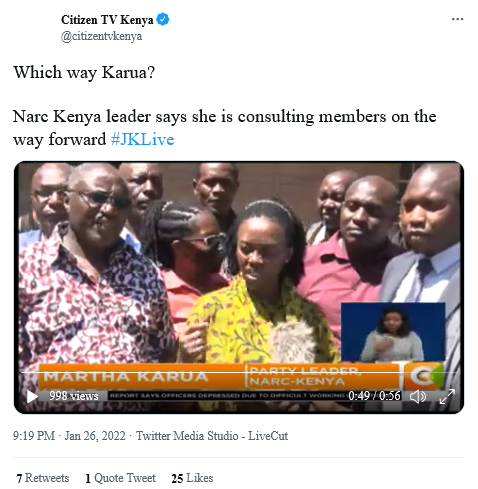Expand the video to fullscreen
The height and width of the screenshot is (489, 478).
(x=447, y=396)
